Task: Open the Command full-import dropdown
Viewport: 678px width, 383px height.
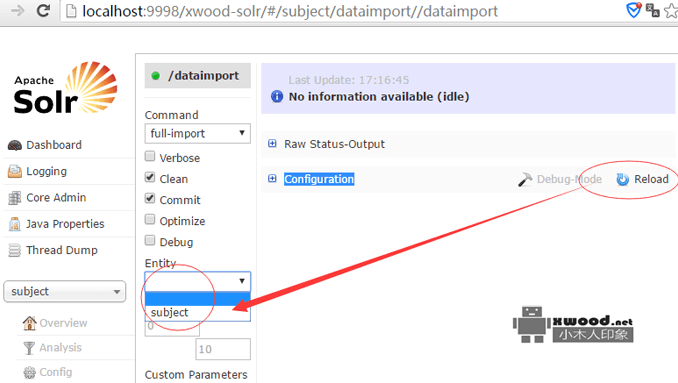Action: click(198, 134)
